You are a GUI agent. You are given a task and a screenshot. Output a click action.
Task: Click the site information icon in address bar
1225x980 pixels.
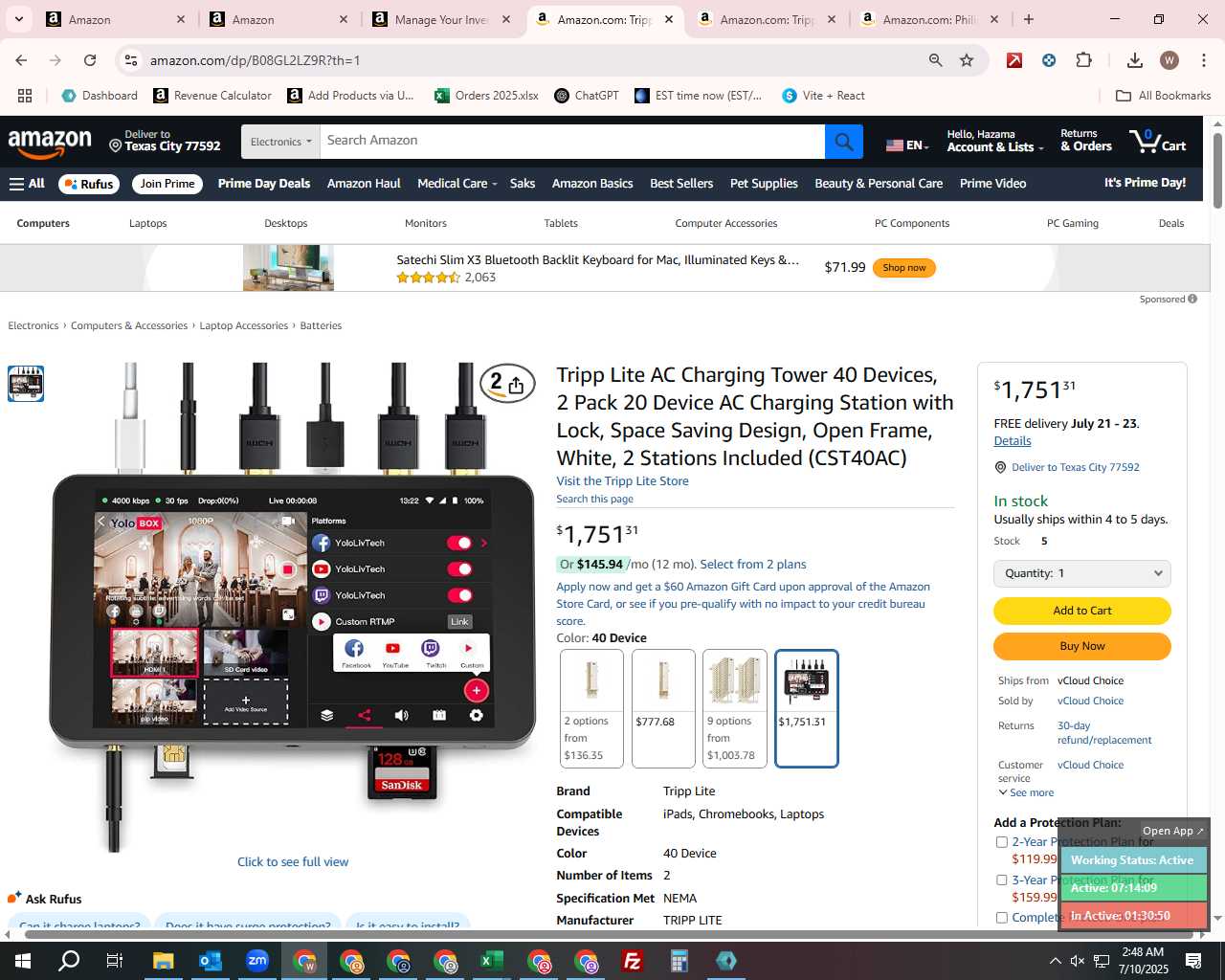[131, 60]
